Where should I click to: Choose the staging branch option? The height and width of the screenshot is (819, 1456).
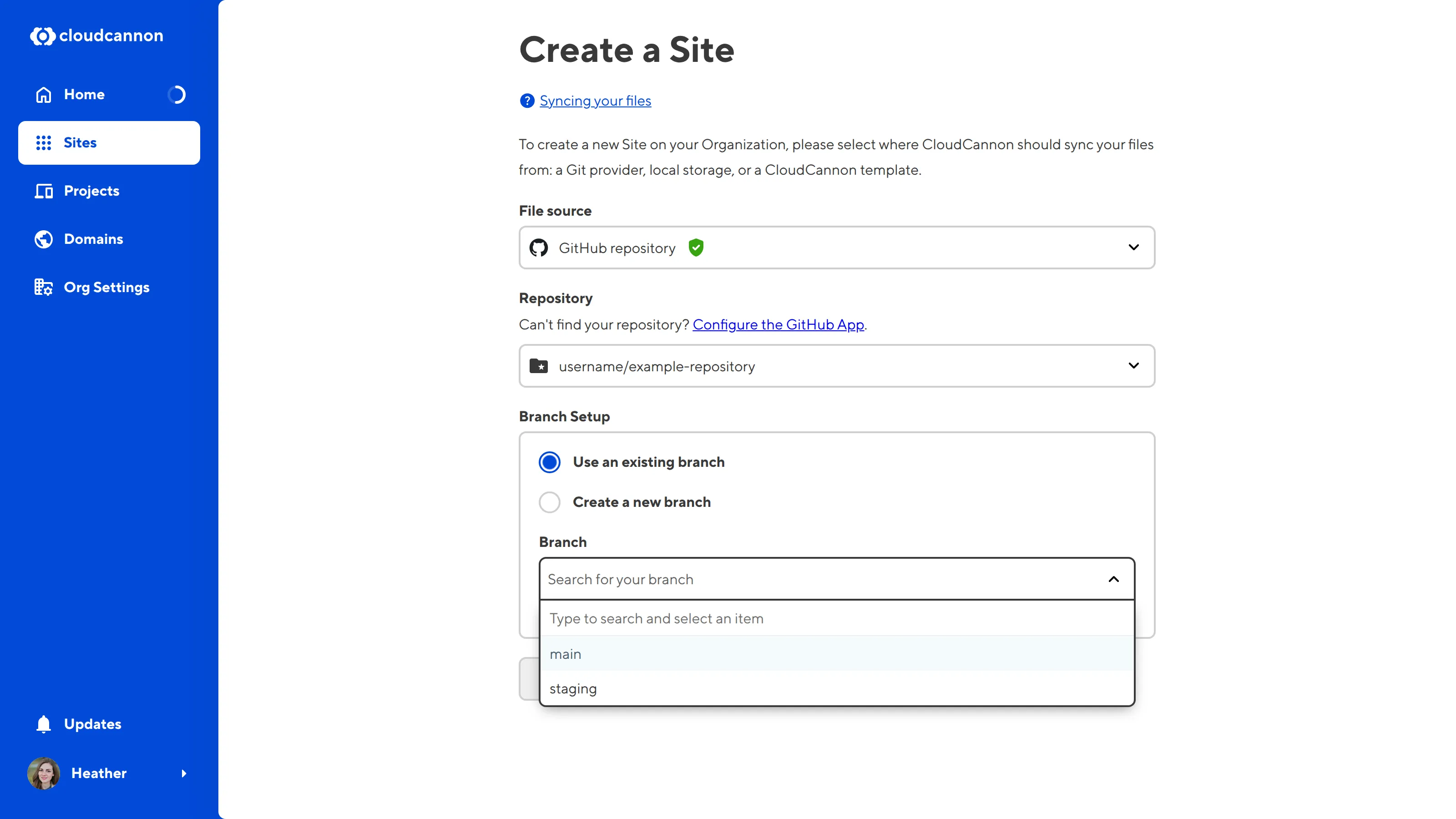coord(572,689)
